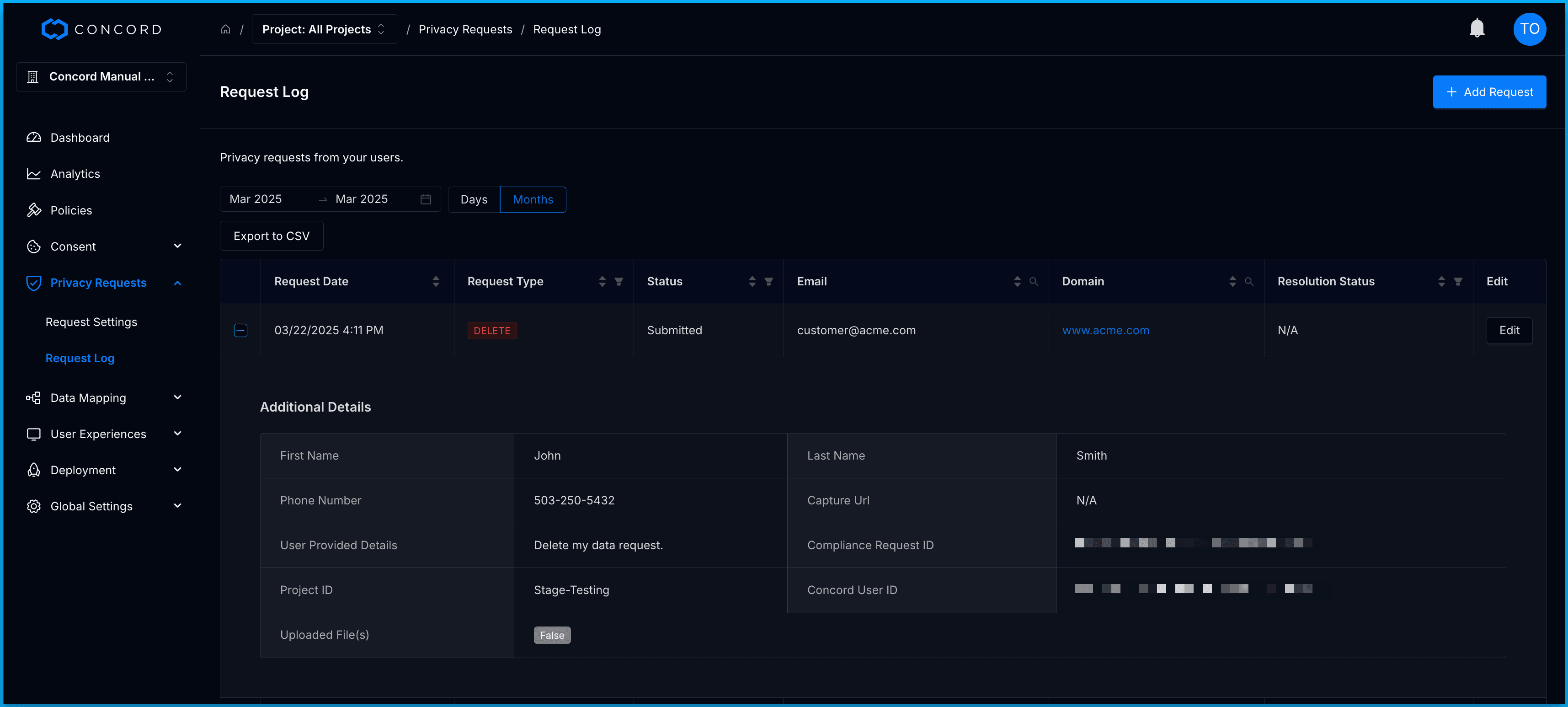Click the home breadcrumb icon
The width and height of the screenshot is (1568, 707).
click(225, 29)
